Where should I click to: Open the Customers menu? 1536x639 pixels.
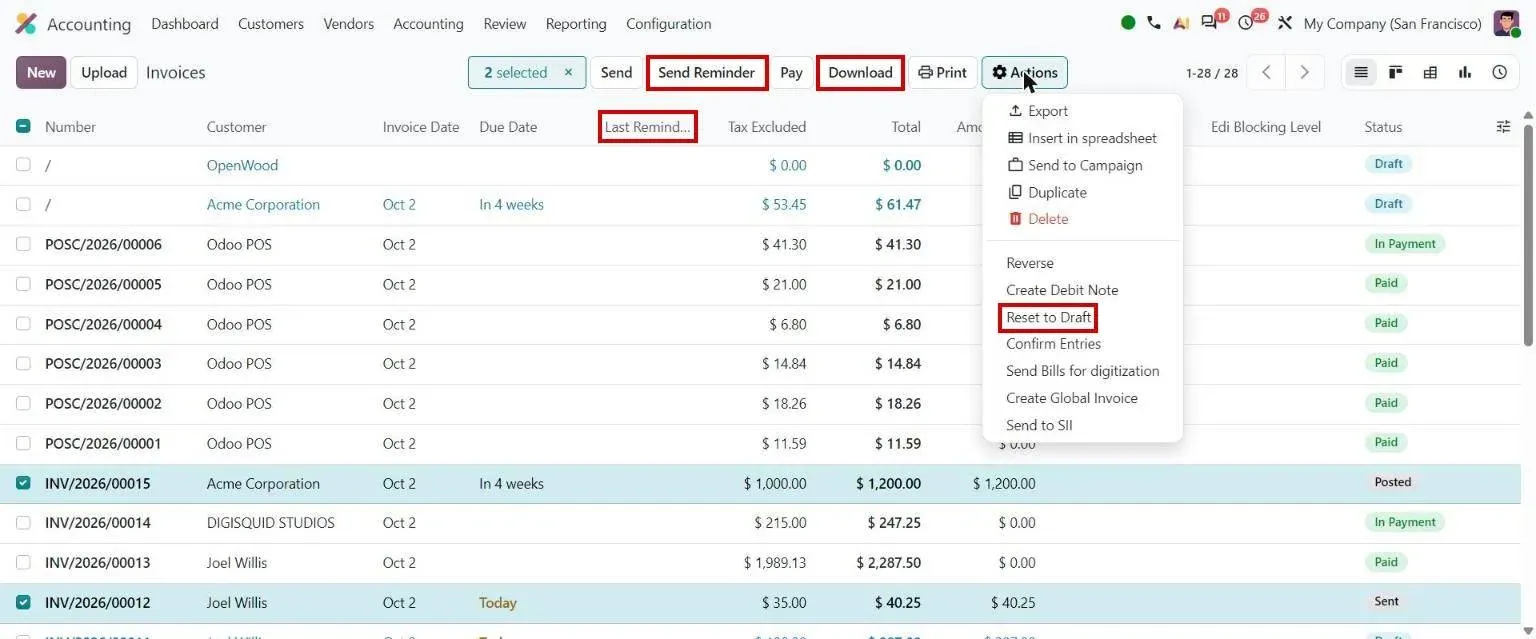point(271,24)
